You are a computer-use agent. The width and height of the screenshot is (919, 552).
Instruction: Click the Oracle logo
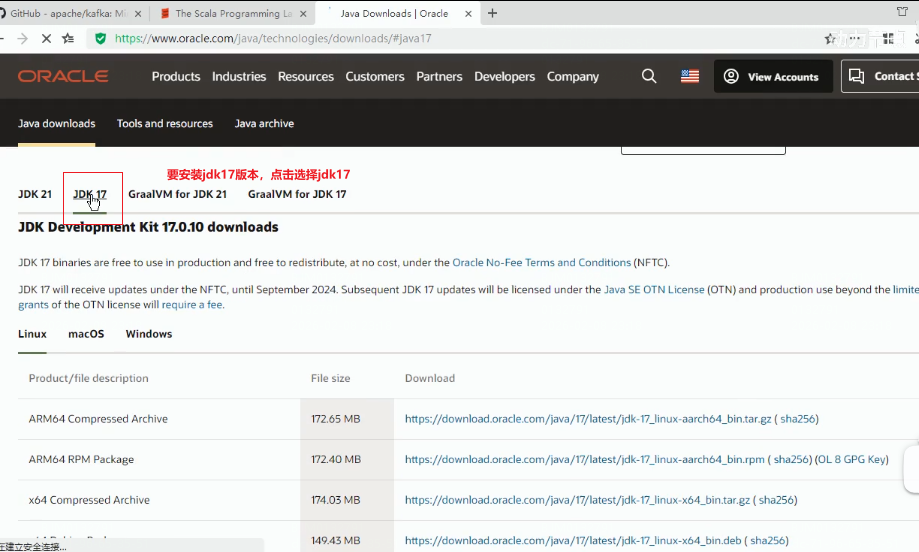(x=63, y=76)
